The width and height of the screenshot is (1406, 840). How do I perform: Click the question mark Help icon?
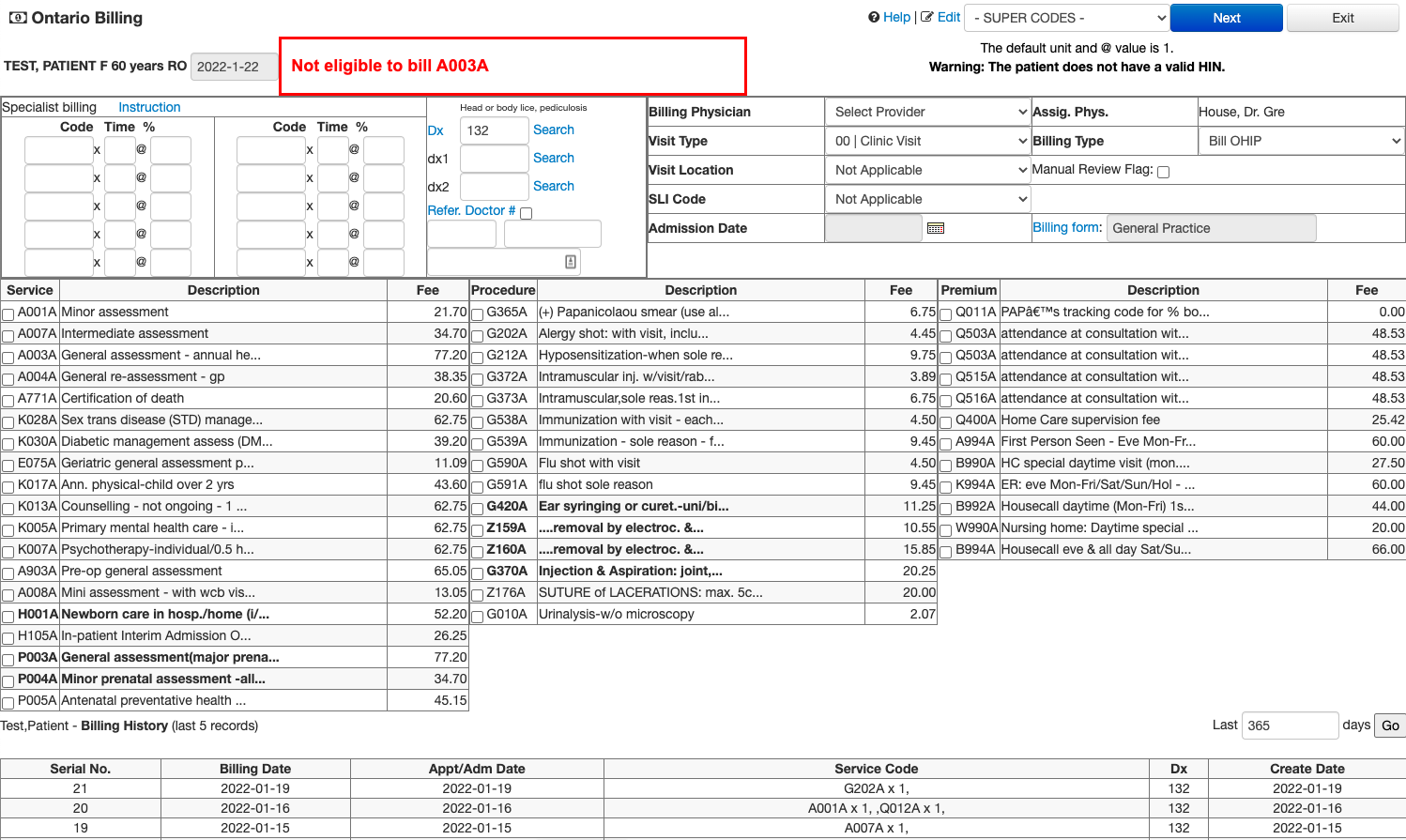click(x=874, y=17)
